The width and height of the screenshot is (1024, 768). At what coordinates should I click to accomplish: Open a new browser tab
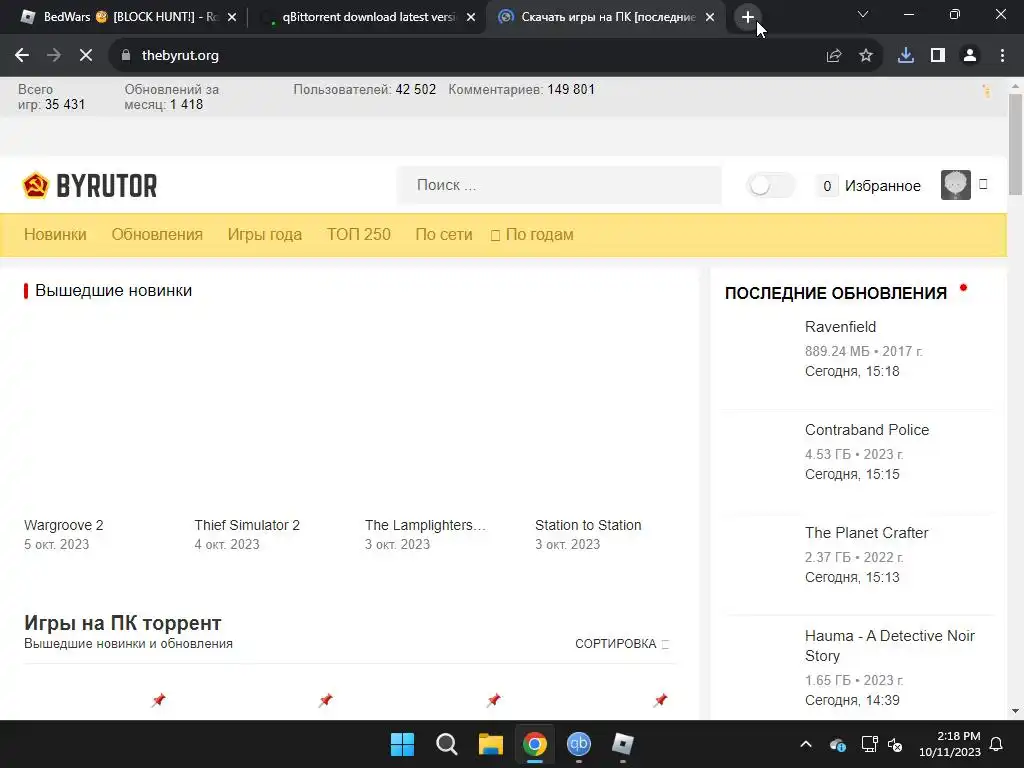(748, 17)
